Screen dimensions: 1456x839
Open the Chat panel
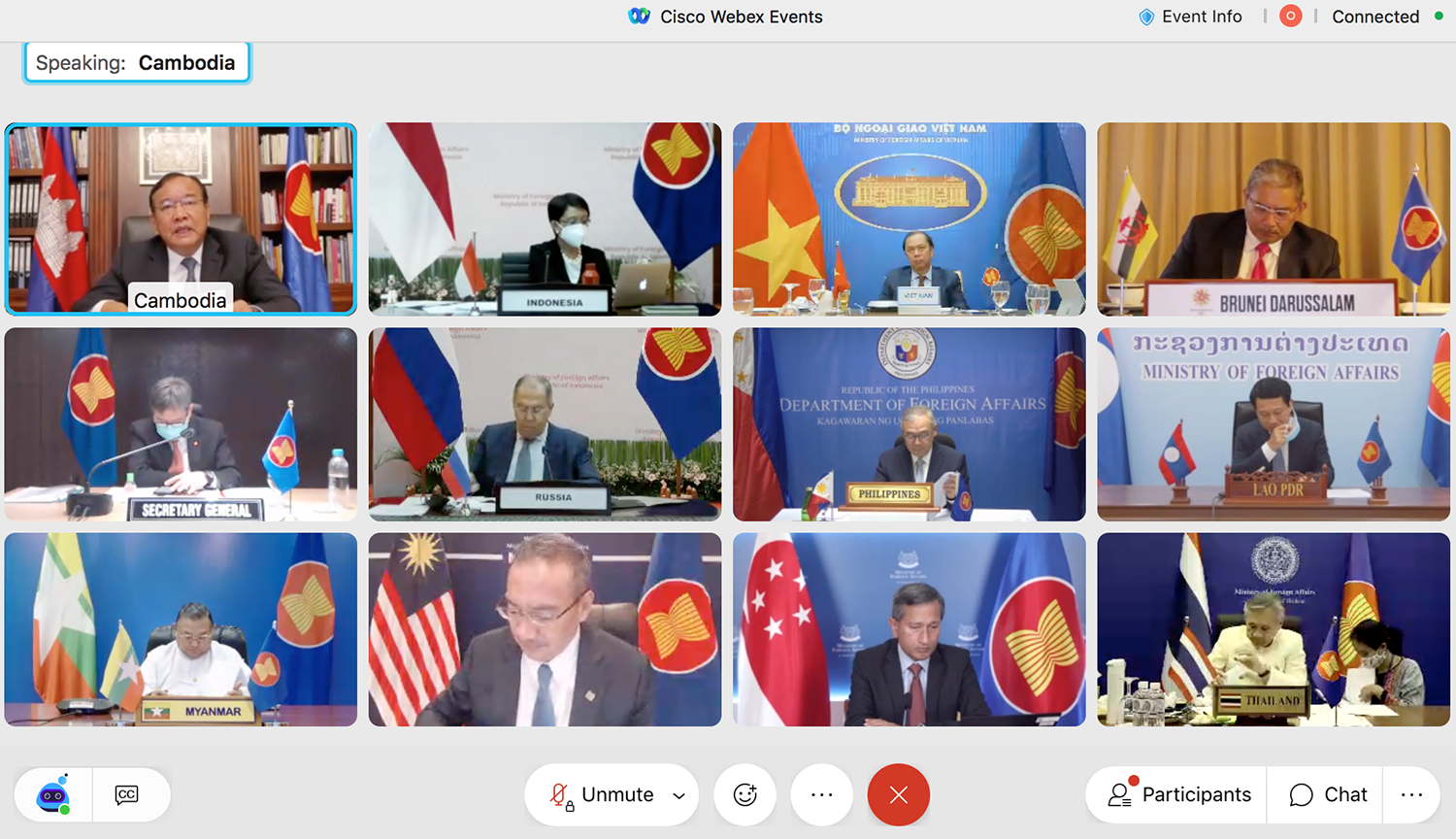point(1328,795)
